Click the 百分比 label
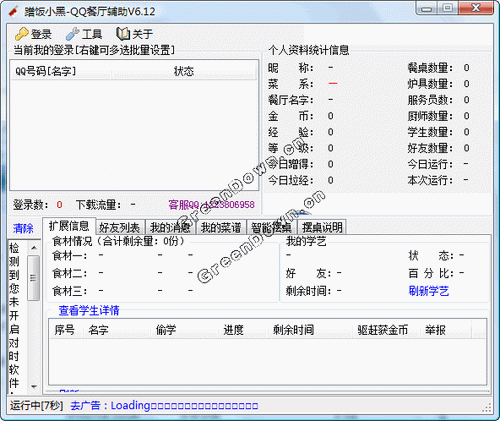 pyautogui.click(x=431, y=273)
